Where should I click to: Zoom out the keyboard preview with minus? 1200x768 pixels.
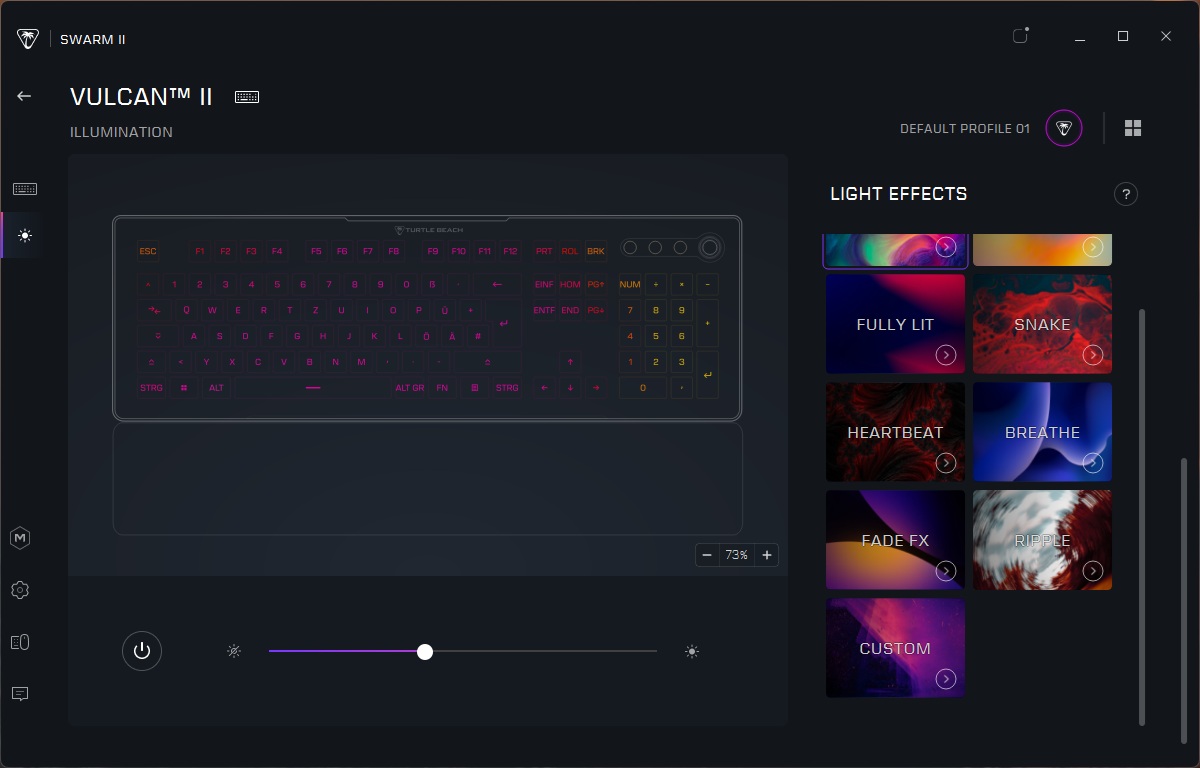point(707,555)
